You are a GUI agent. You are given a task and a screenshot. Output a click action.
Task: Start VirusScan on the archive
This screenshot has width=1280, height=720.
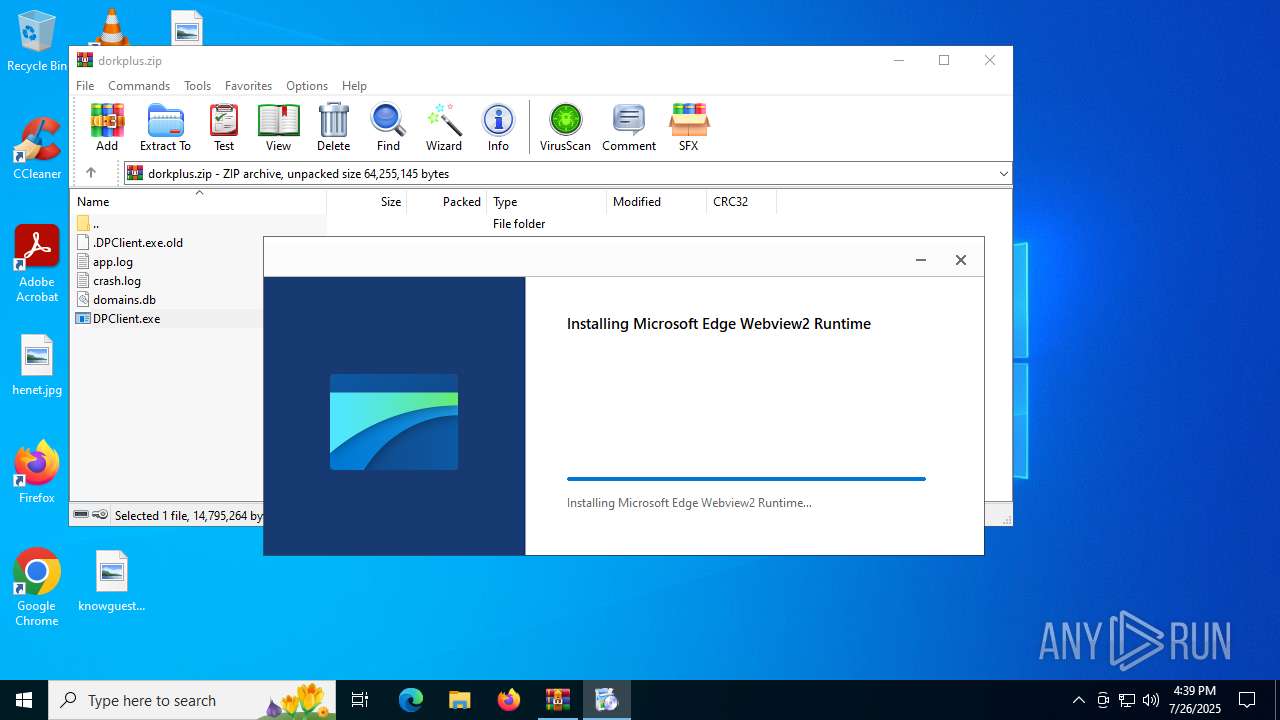565,127
